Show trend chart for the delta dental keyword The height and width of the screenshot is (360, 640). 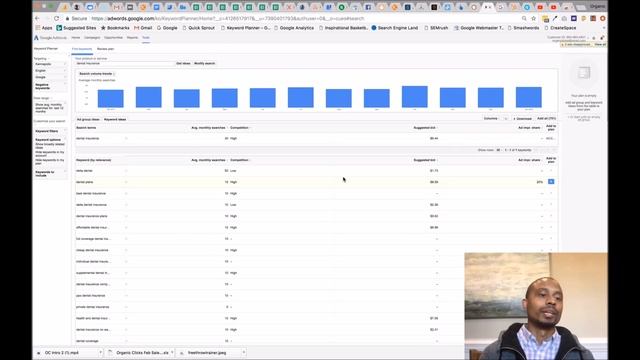[126, 171]
